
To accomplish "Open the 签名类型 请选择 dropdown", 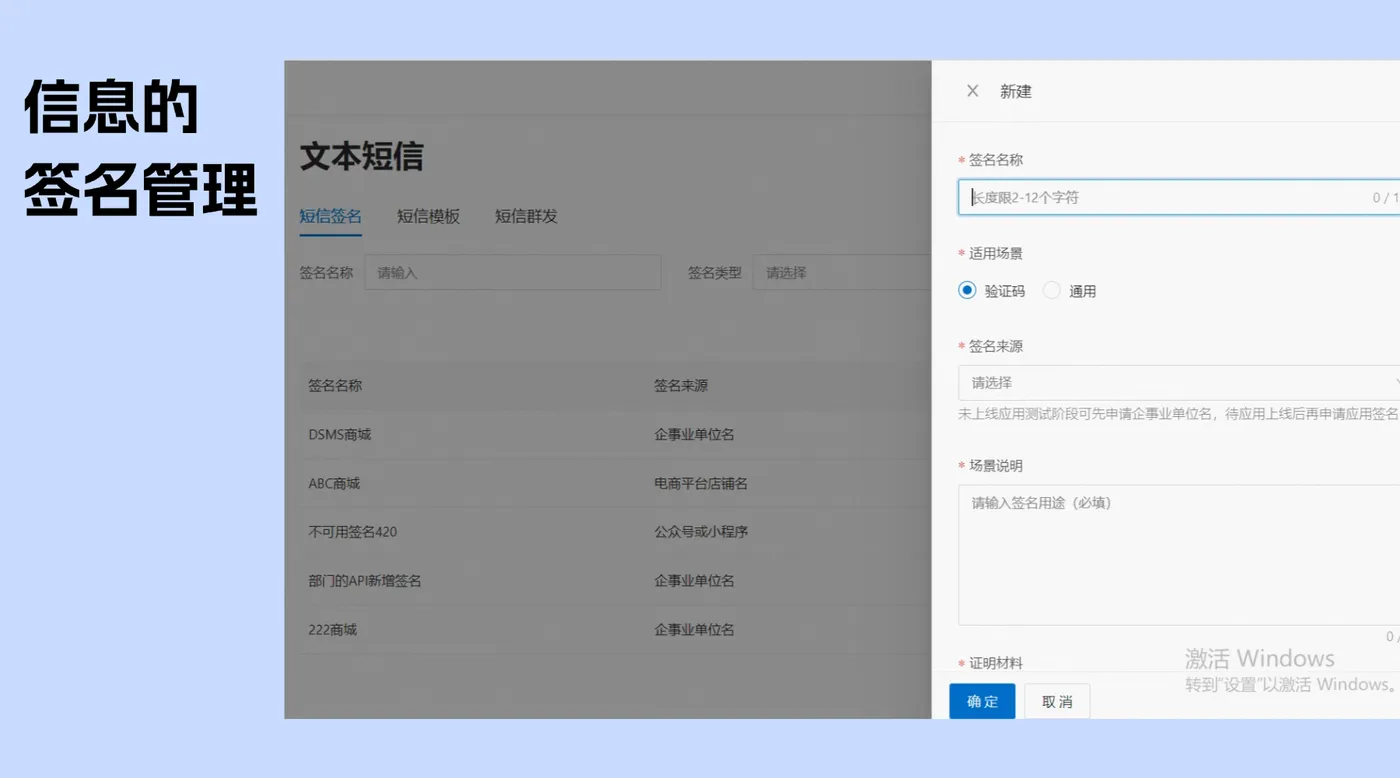I will point(842,272).
